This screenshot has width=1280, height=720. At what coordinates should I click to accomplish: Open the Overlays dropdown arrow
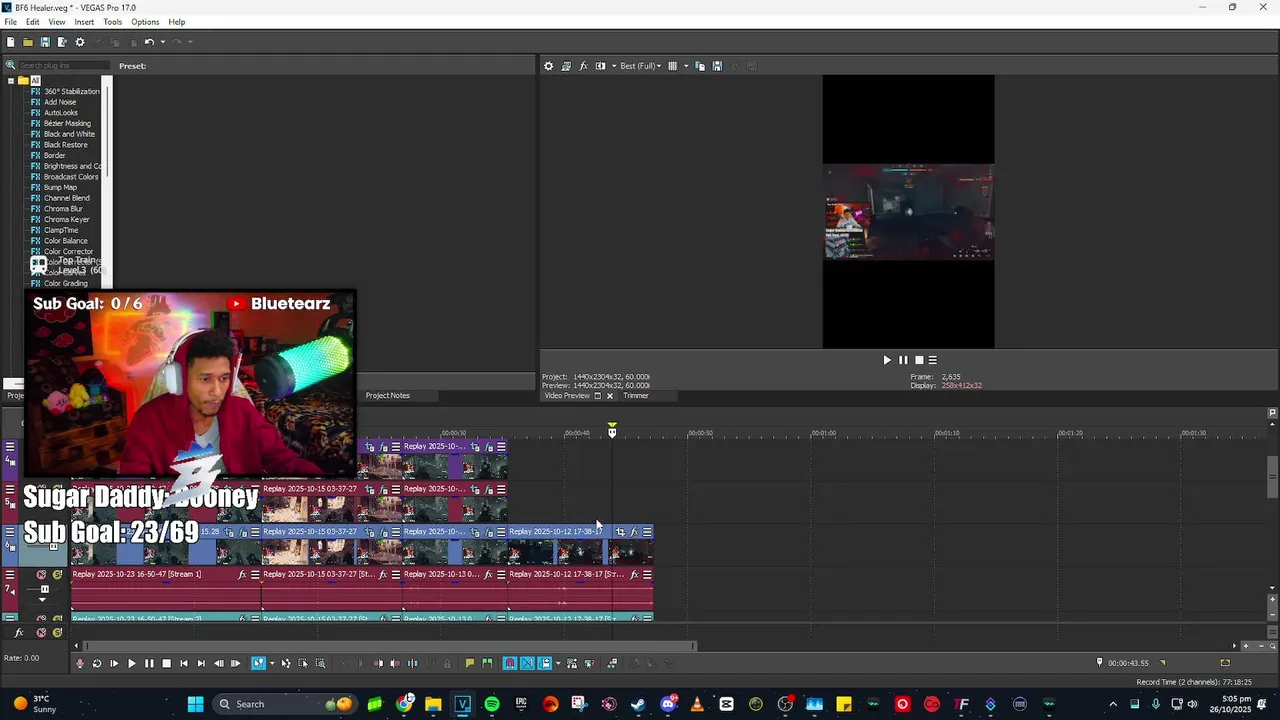[687, 66]
